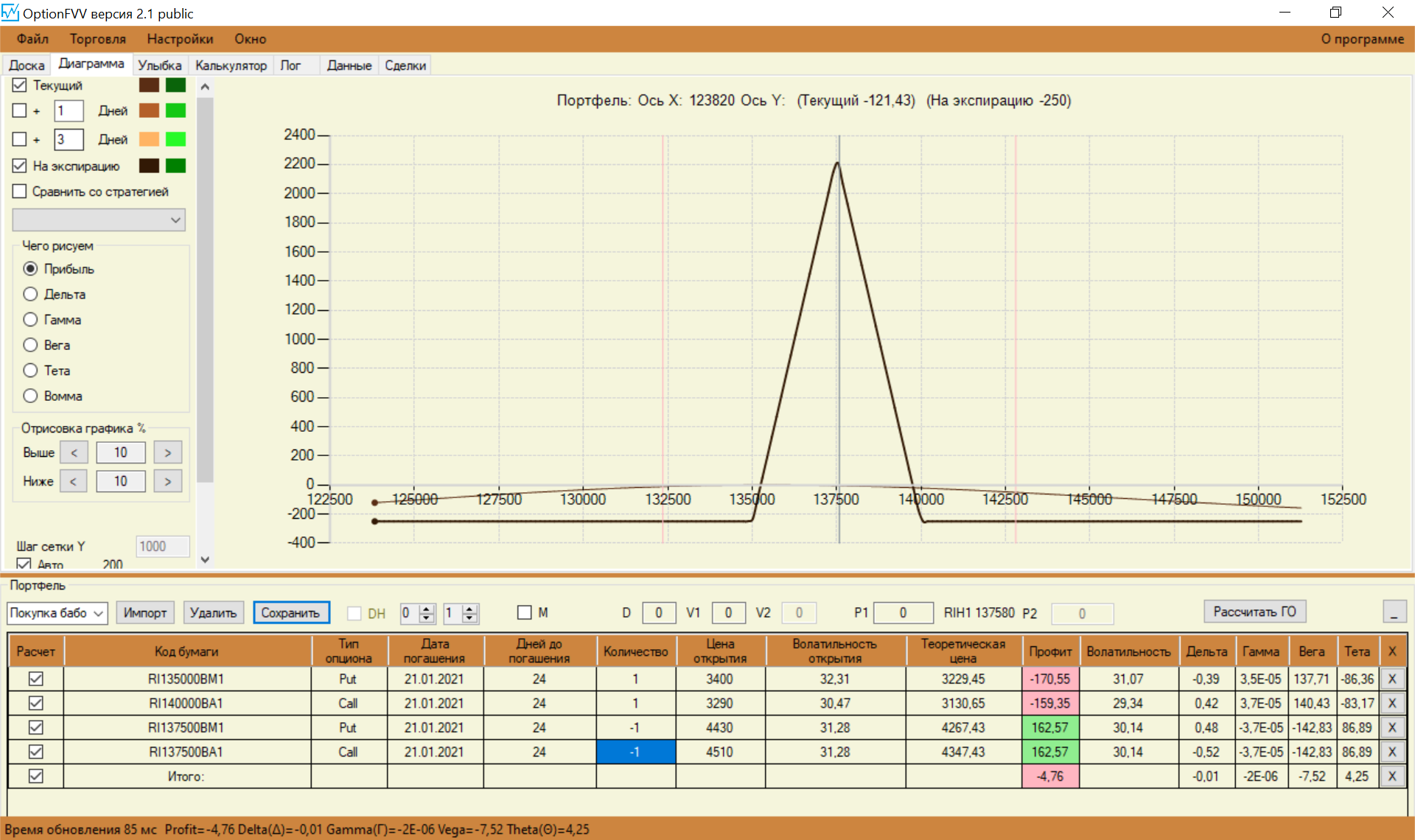Viewport: 1415px width, 840px height.
Task: Increment the DH first spinner value
Action: tap(427, 609)
